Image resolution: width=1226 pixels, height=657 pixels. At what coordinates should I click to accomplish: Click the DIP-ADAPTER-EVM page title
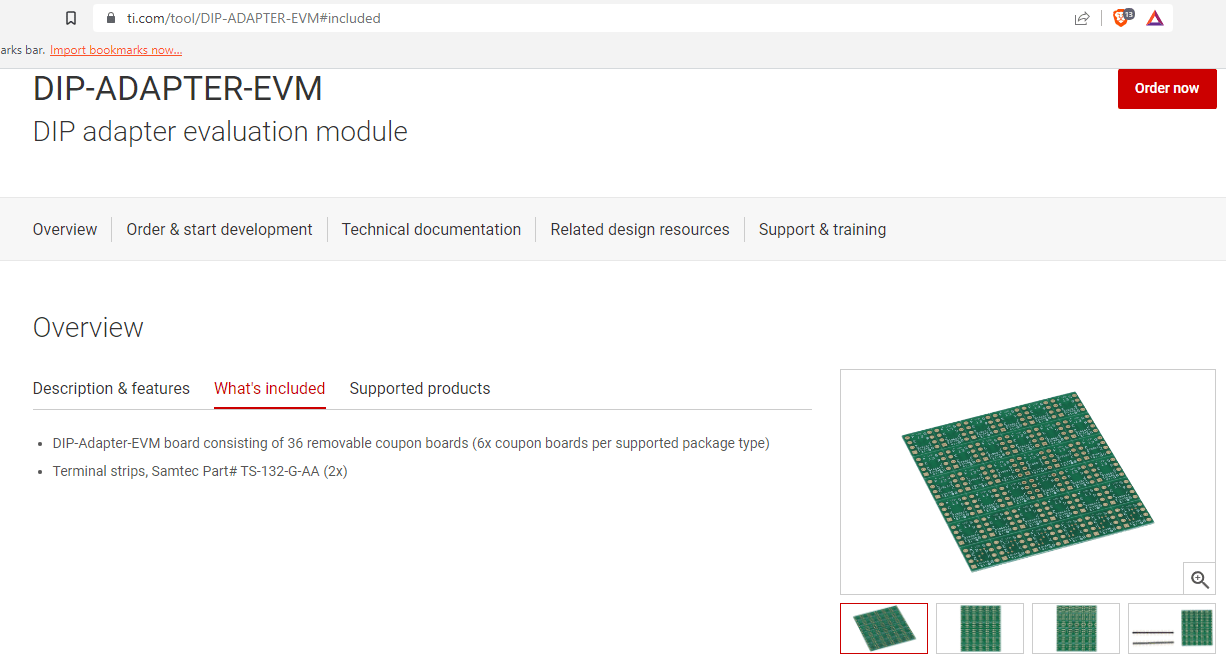(x=178, y=89)
